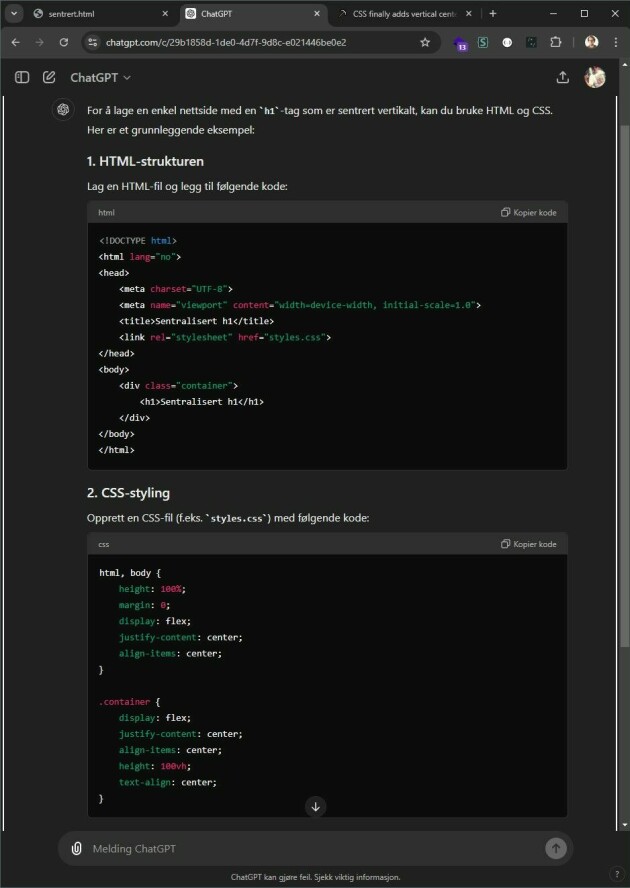This screenshot has width=630, height=888.
Task: Click the html, body { selector line
Action: point(130,573)
